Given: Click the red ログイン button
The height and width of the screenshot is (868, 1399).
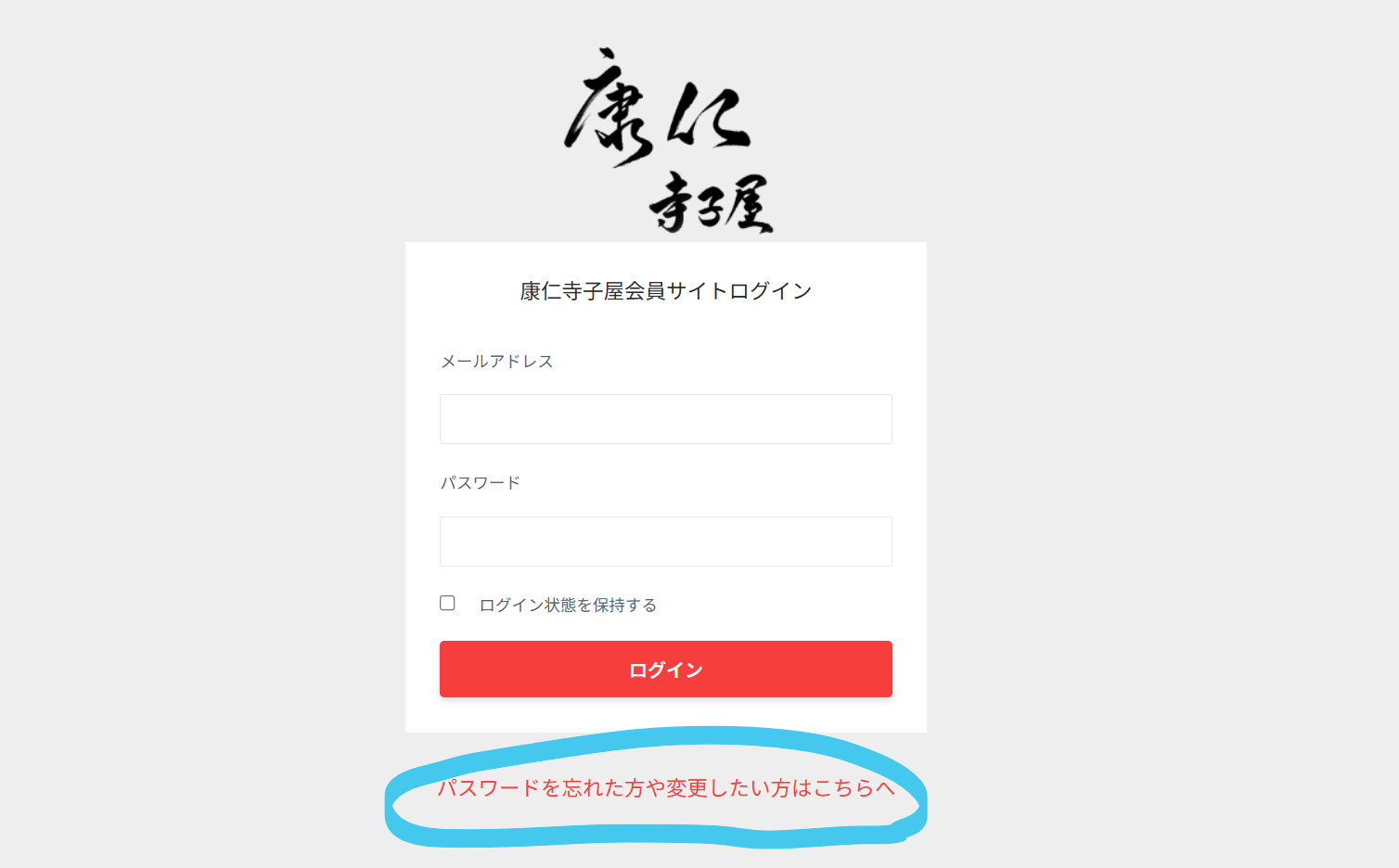Looking at the screenshot, I should pos(666,669).
